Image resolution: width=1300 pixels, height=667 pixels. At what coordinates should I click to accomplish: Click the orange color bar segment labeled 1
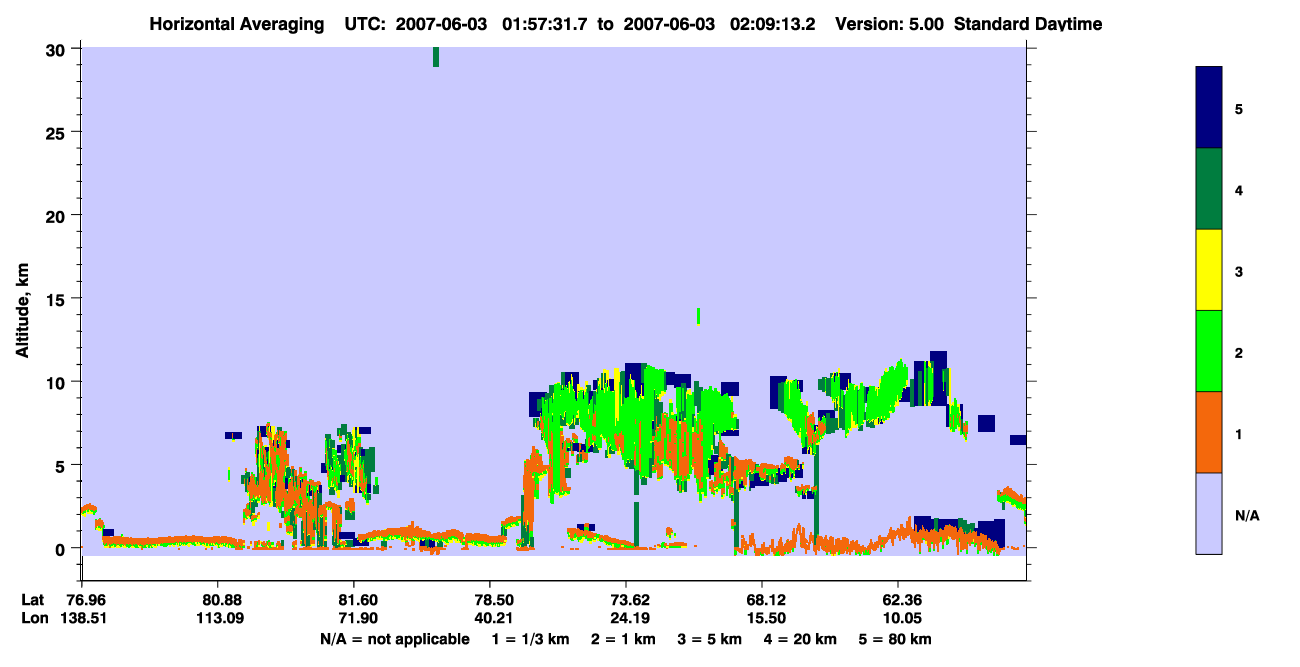(x=1209, y=432)
